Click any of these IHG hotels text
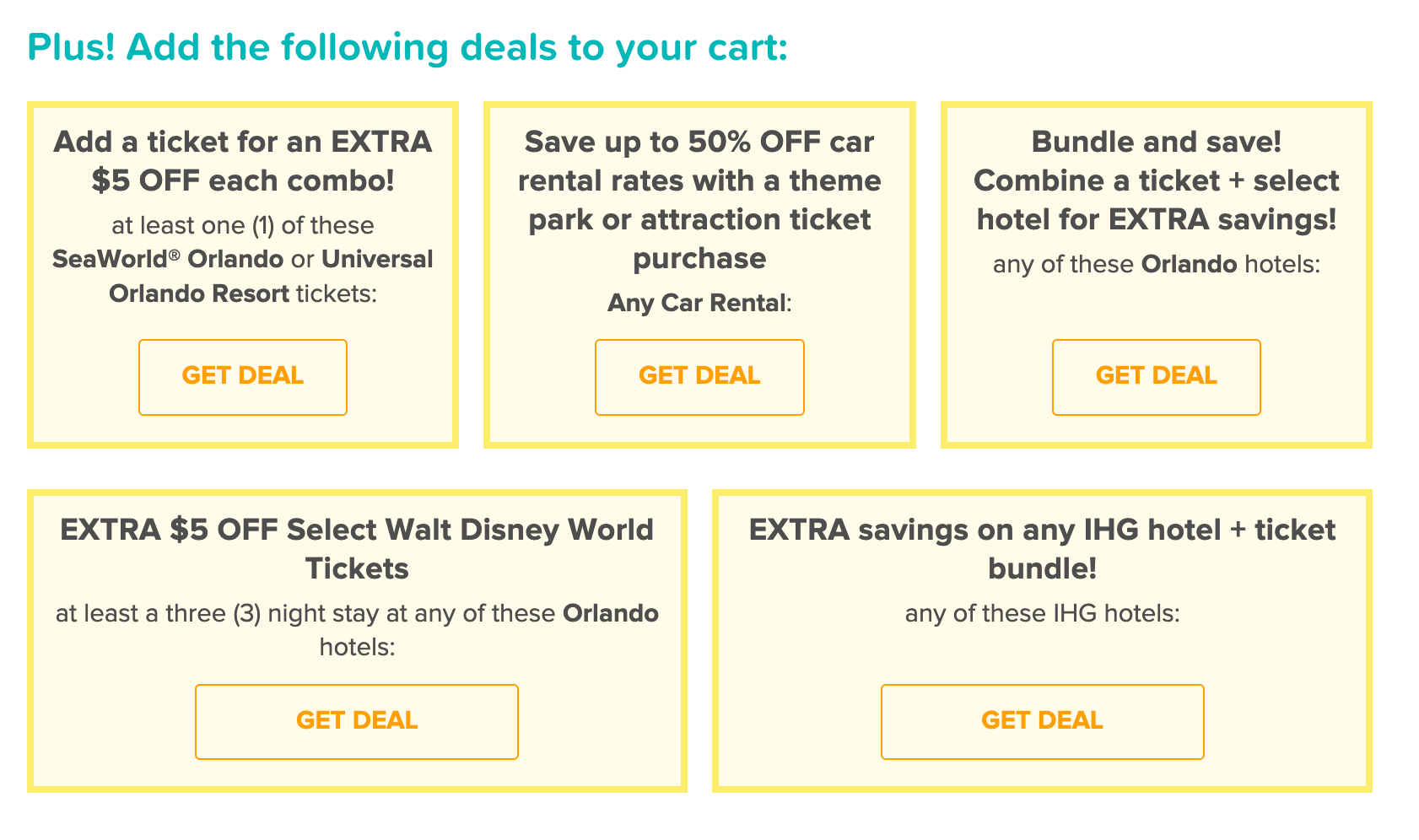1419x840 pixels. (x=1042, y=614)
